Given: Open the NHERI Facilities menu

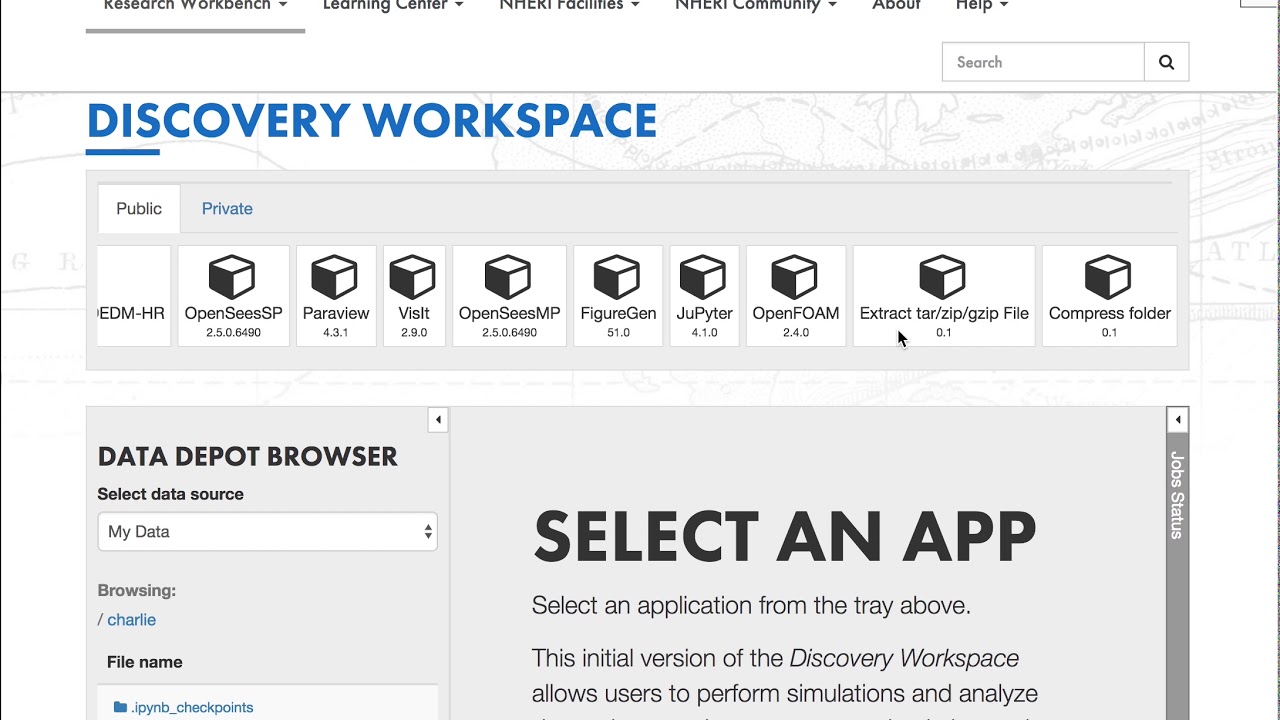Looking at the screenshot, I should point(569,5).
